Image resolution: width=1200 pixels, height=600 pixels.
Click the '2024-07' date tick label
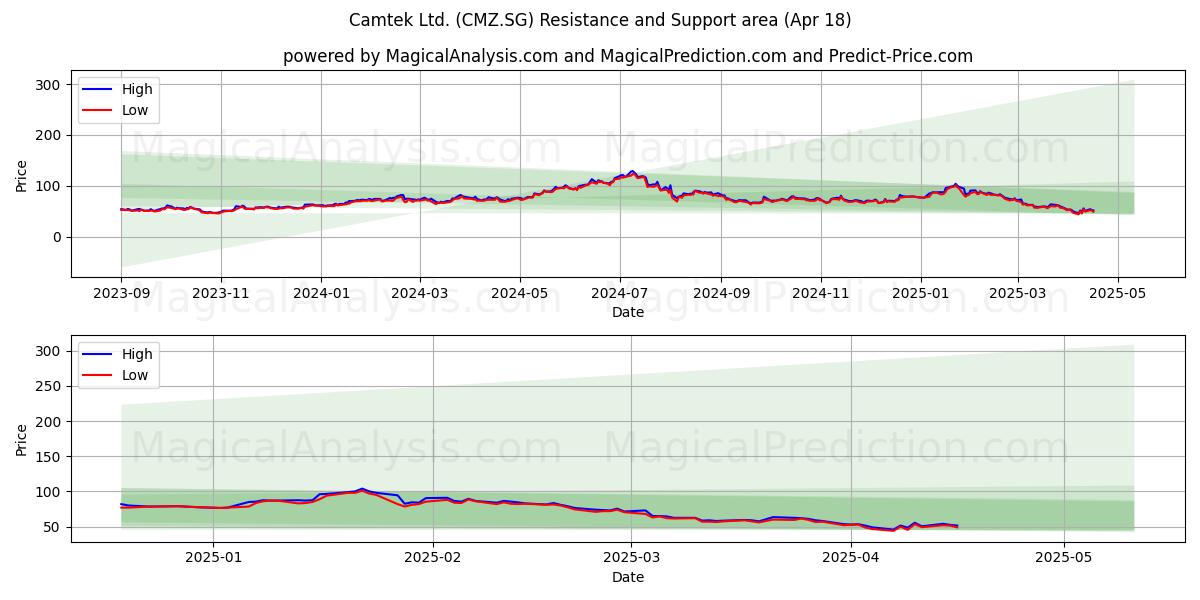(x=619, y=293)
